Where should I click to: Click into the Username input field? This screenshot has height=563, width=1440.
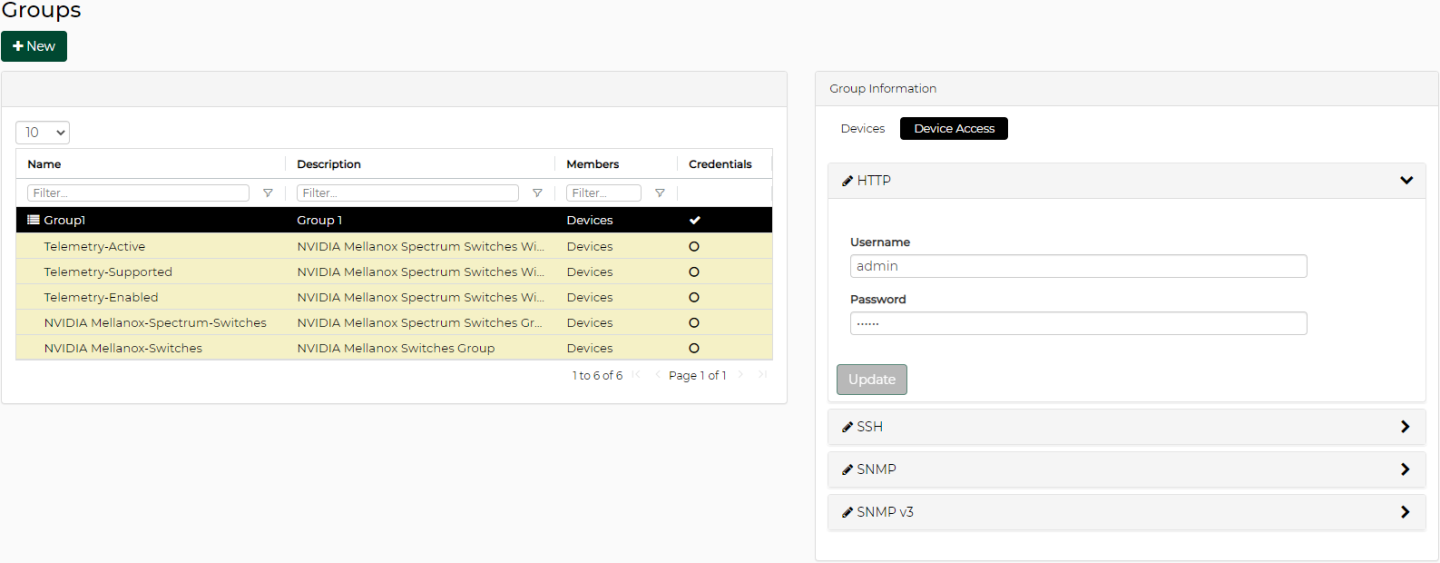pos(1077,266)
